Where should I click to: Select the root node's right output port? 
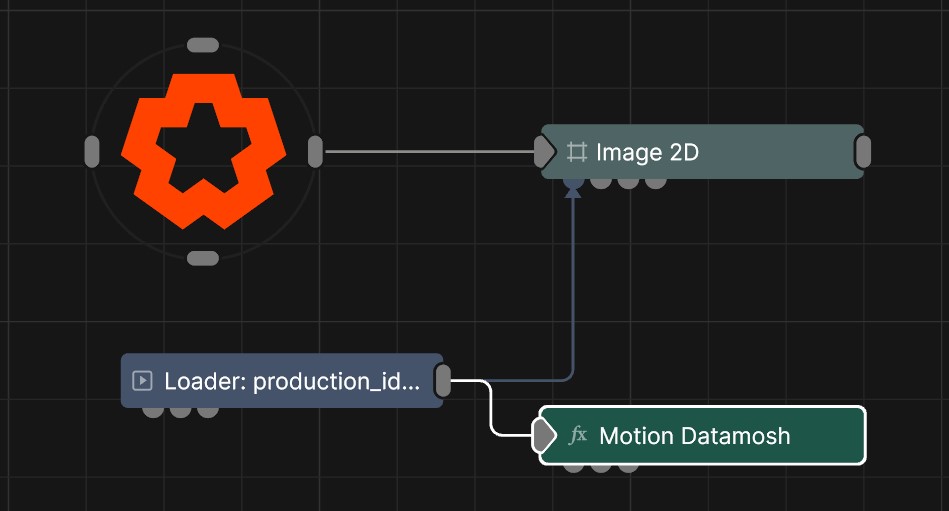click(x=315, y=152)
